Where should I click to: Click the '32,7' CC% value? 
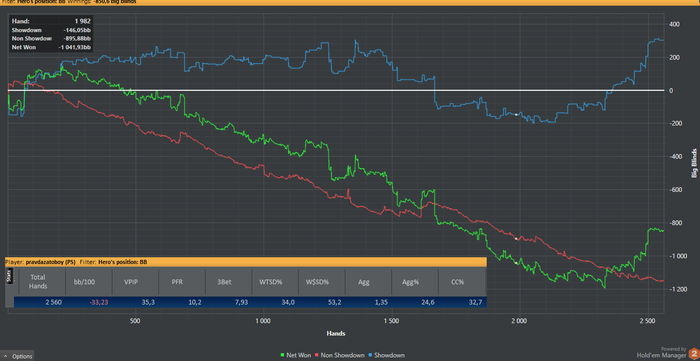click(474, 302)
